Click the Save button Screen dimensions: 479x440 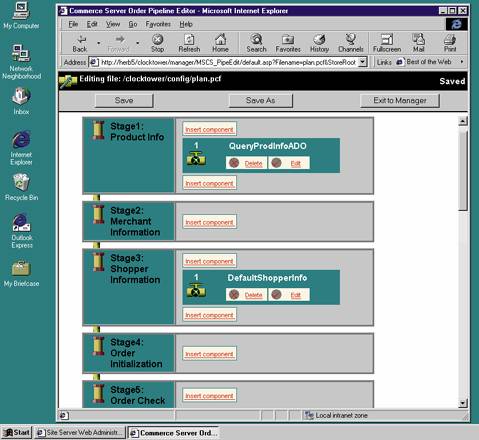click(x=124, y=101)
